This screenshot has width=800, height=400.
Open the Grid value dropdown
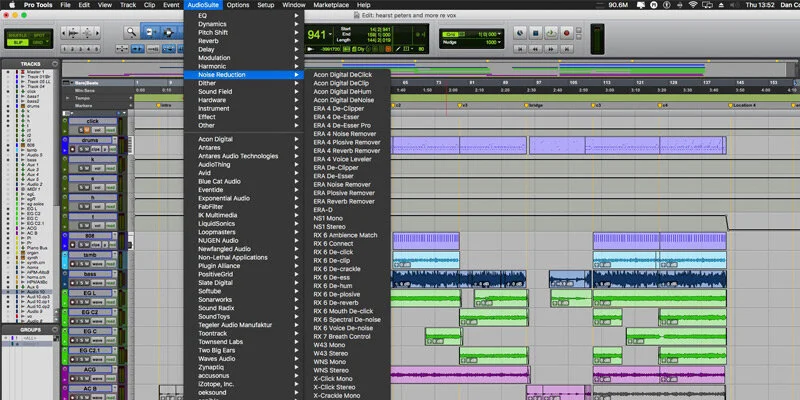[x=499, y=34]
